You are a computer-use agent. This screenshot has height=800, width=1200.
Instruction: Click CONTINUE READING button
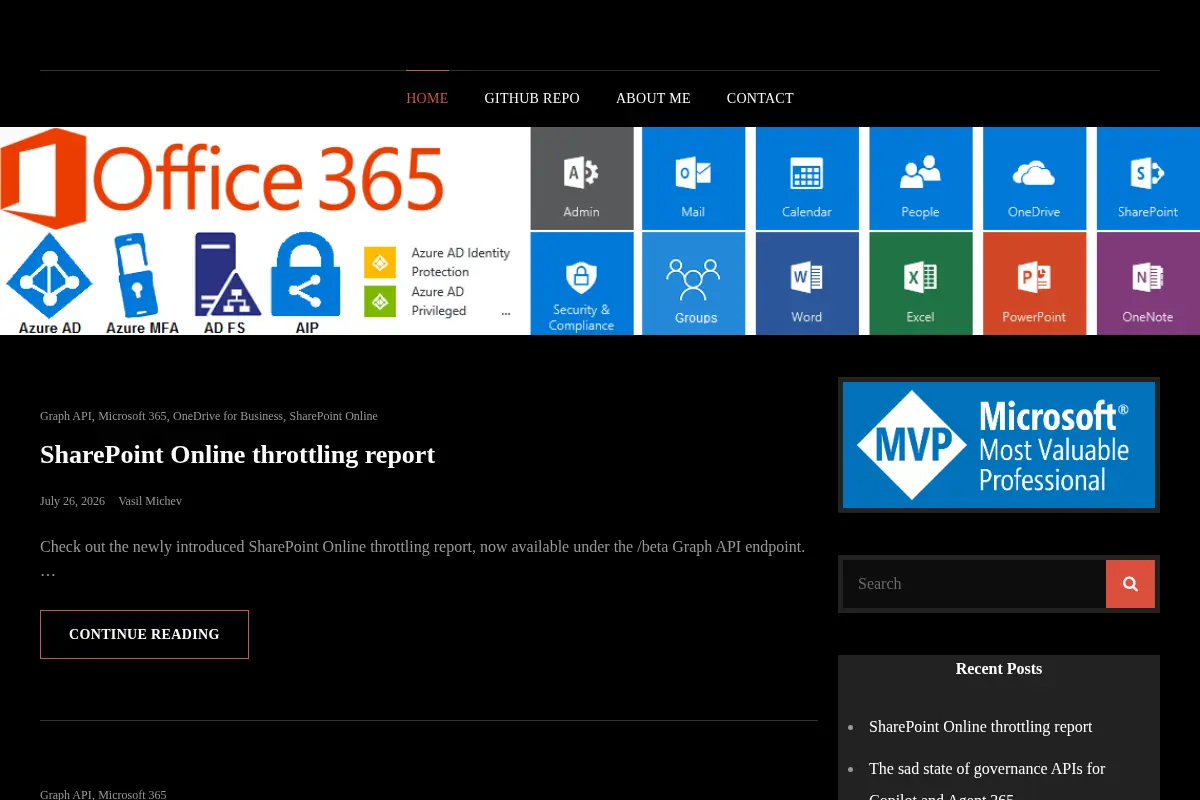pos(144,634)
